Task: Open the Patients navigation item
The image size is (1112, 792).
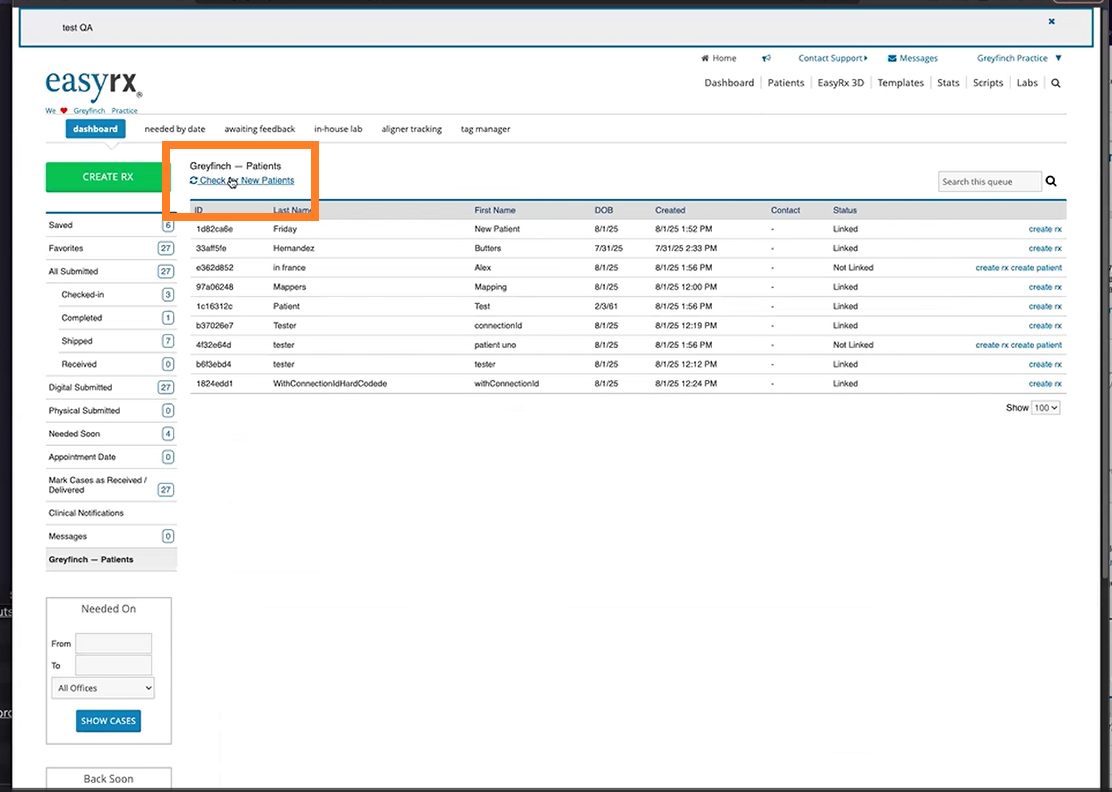Action: 786,83
